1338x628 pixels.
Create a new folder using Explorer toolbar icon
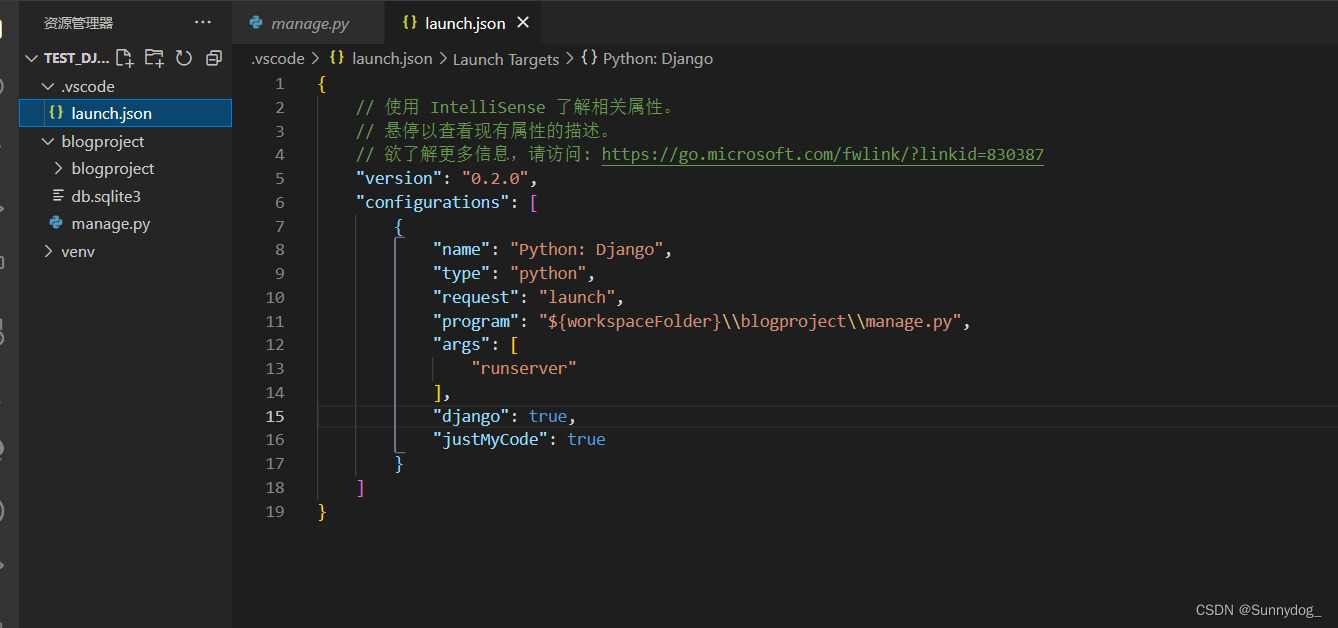(154, 58)
